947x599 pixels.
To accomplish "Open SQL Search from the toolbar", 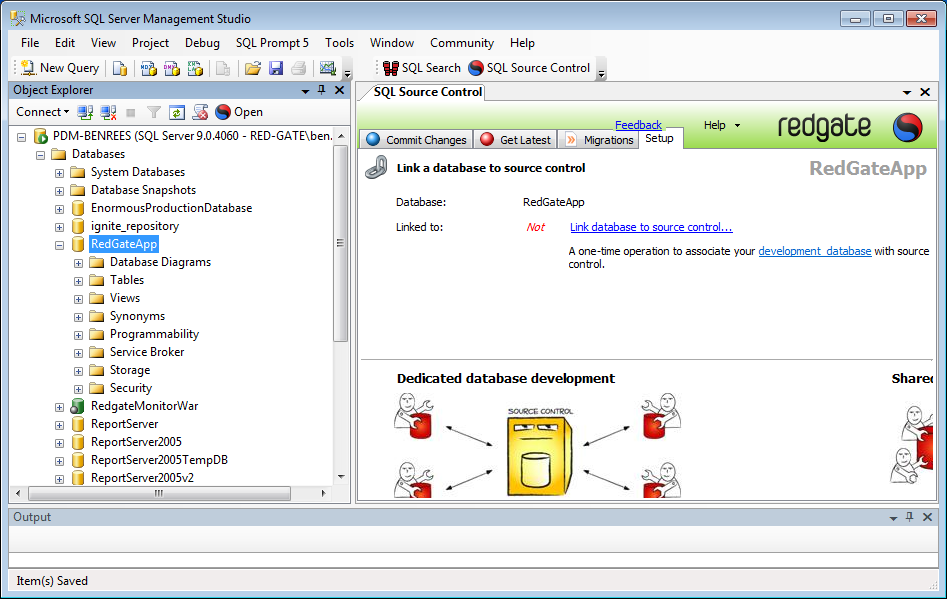I will [422, 68].
